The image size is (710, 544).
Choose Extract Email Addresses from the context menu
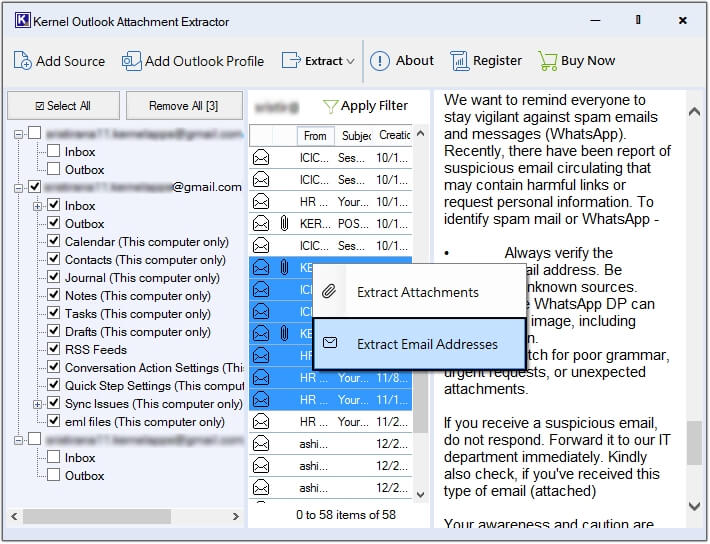[x=419, y=343]
